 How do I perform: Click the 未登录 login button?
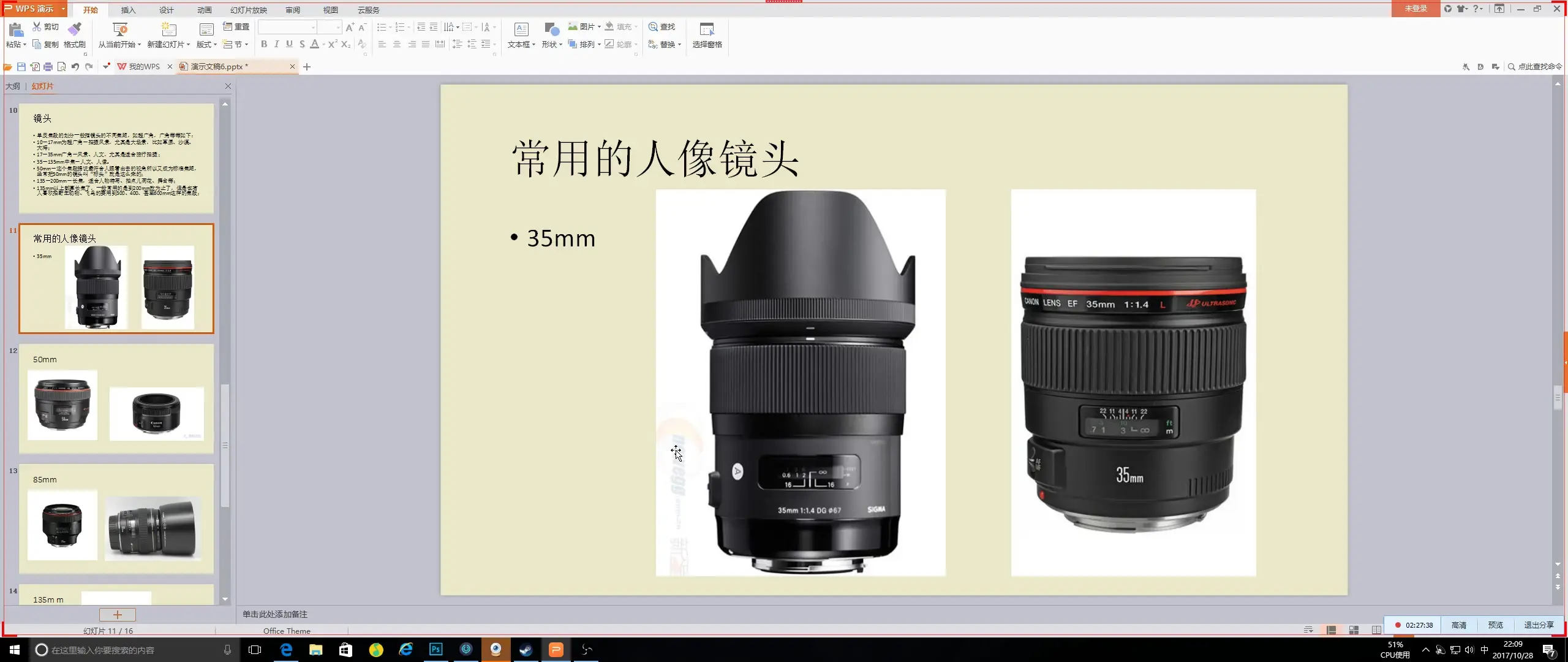pos(1416,9)
